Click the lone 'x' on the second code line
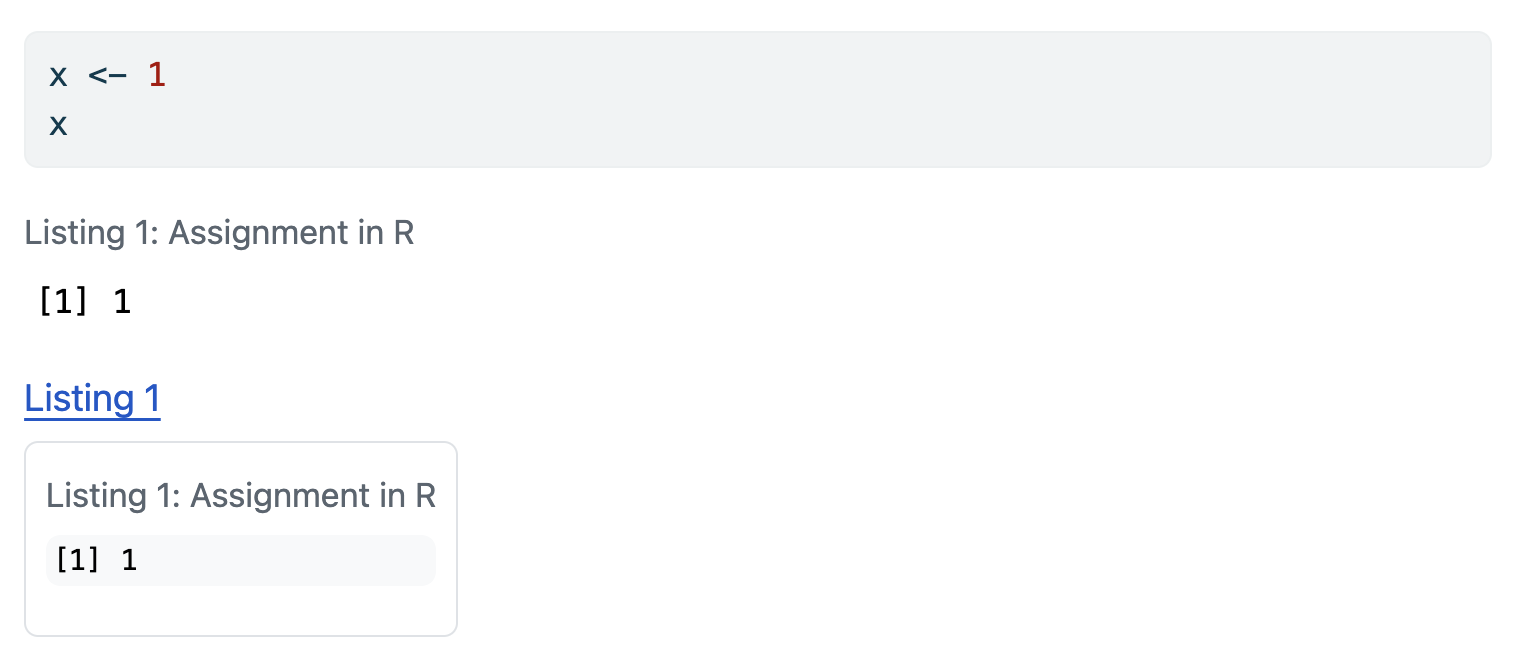The image size is (1514, 664). (x=58, y=125)
